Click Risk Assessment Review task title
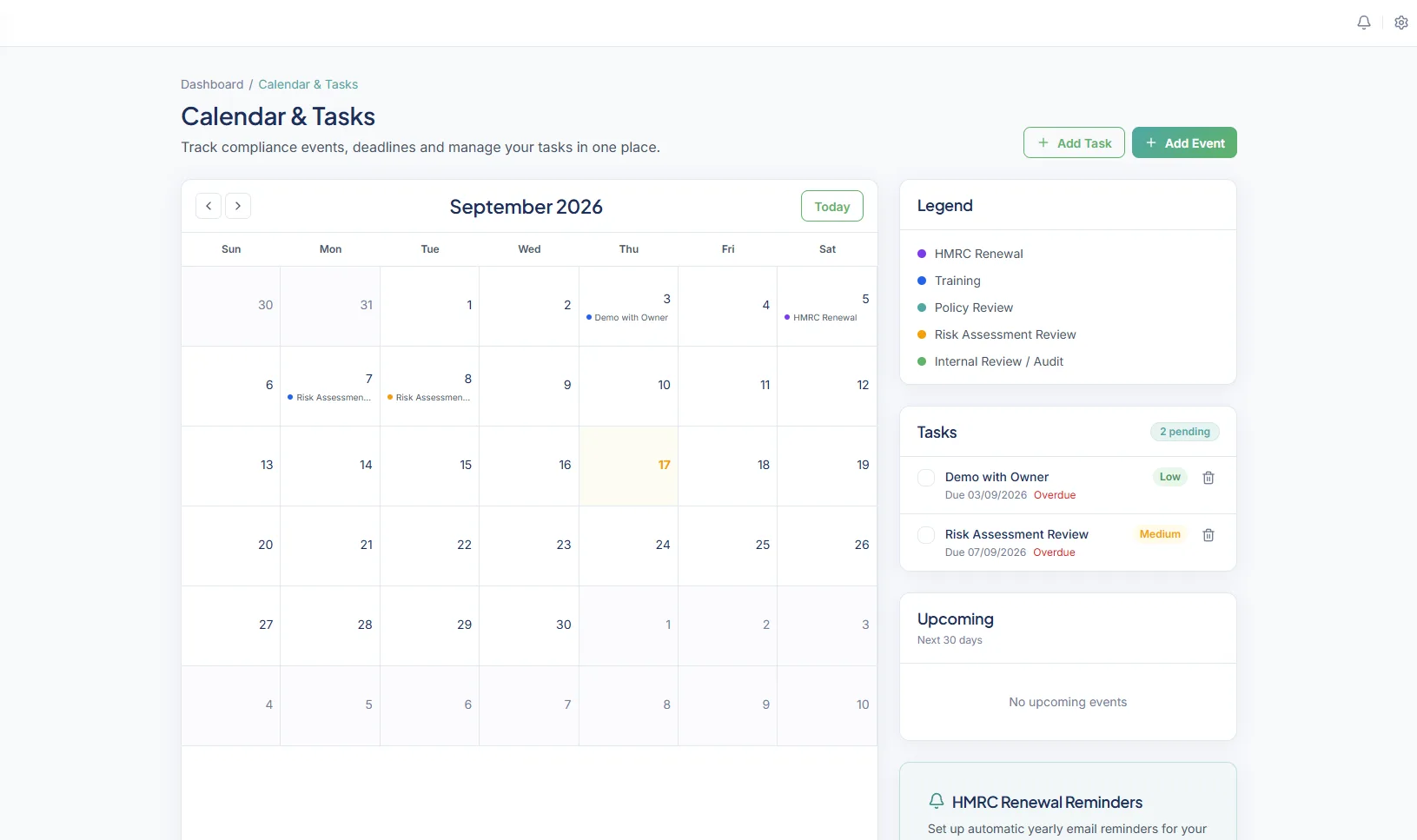This screenshot has height=840, width=1417. pos(1016,534)
